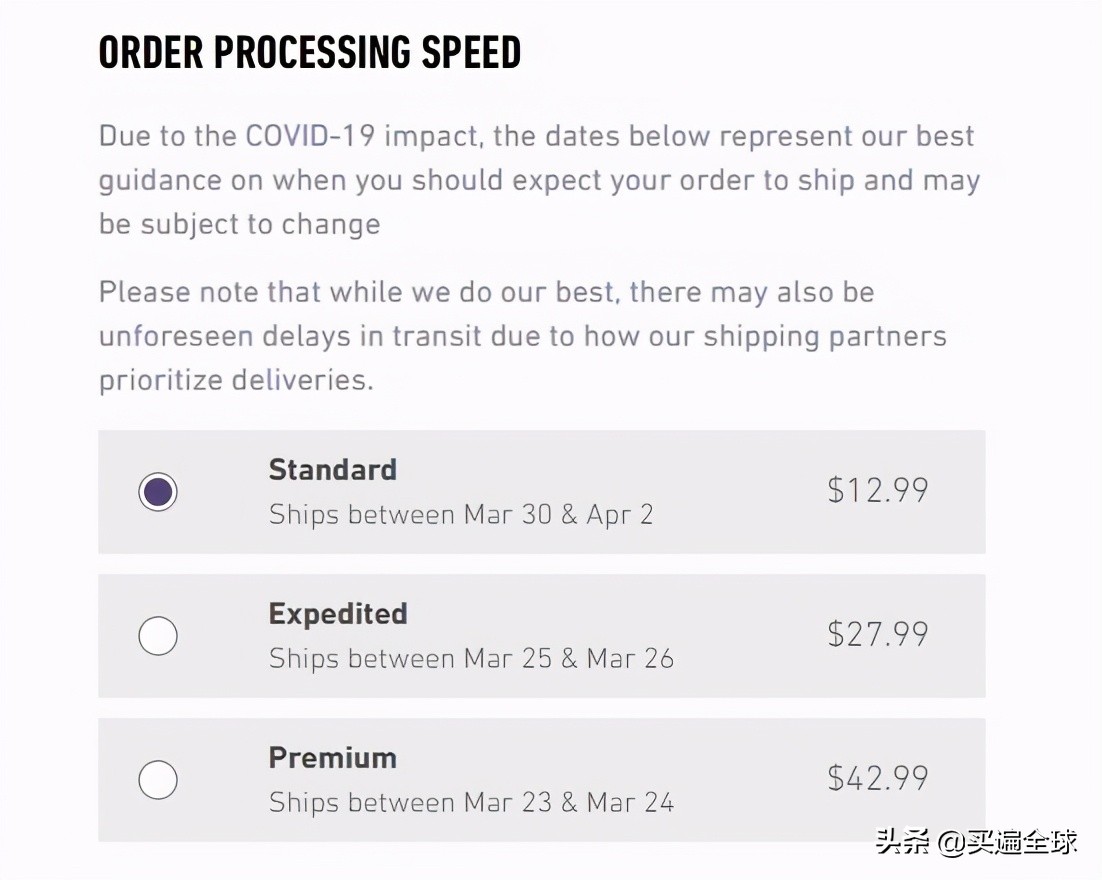Click the shipping partners delays paragraph

521,335
